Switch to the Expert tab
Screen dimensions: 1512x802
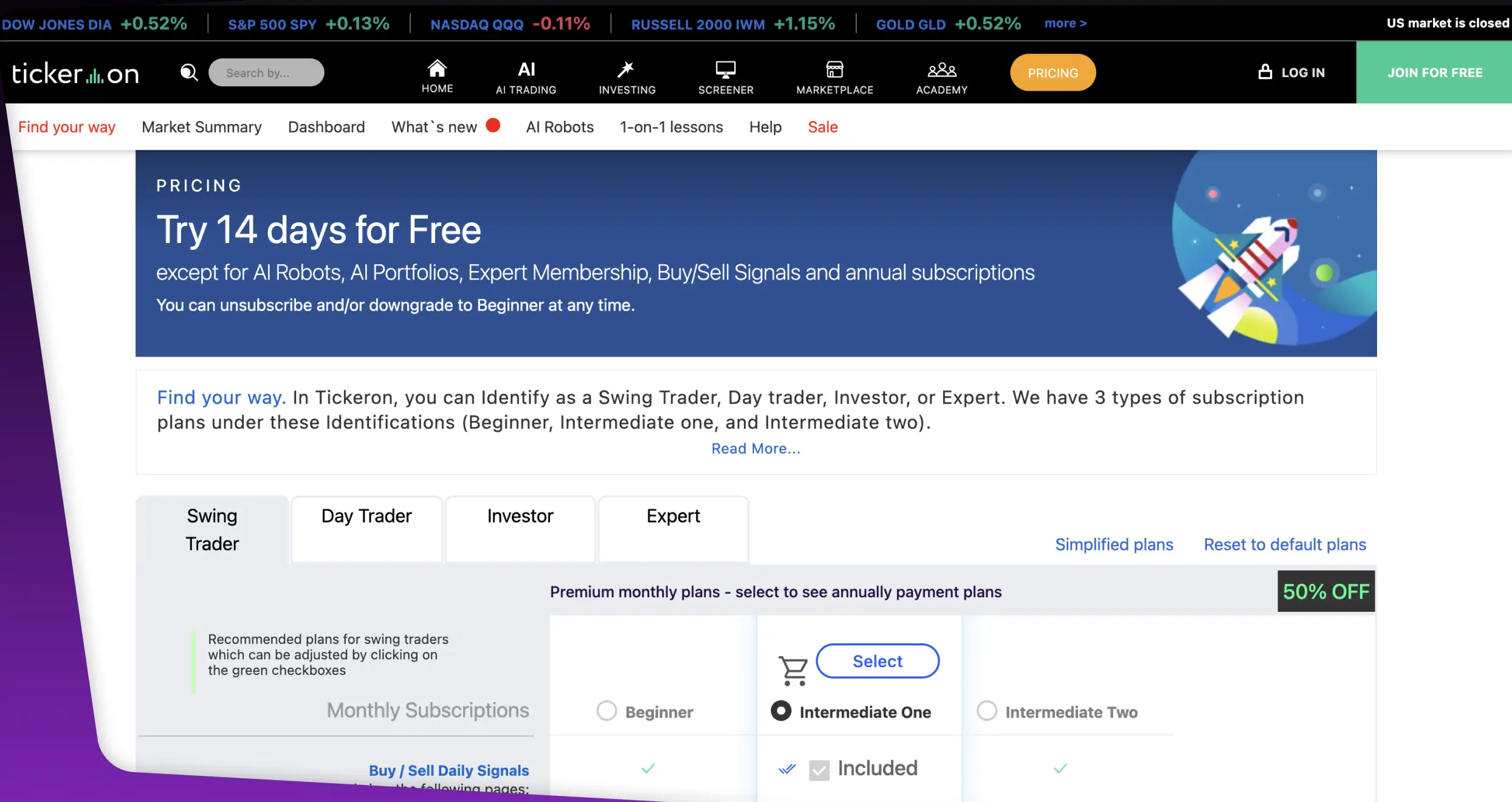673,516
